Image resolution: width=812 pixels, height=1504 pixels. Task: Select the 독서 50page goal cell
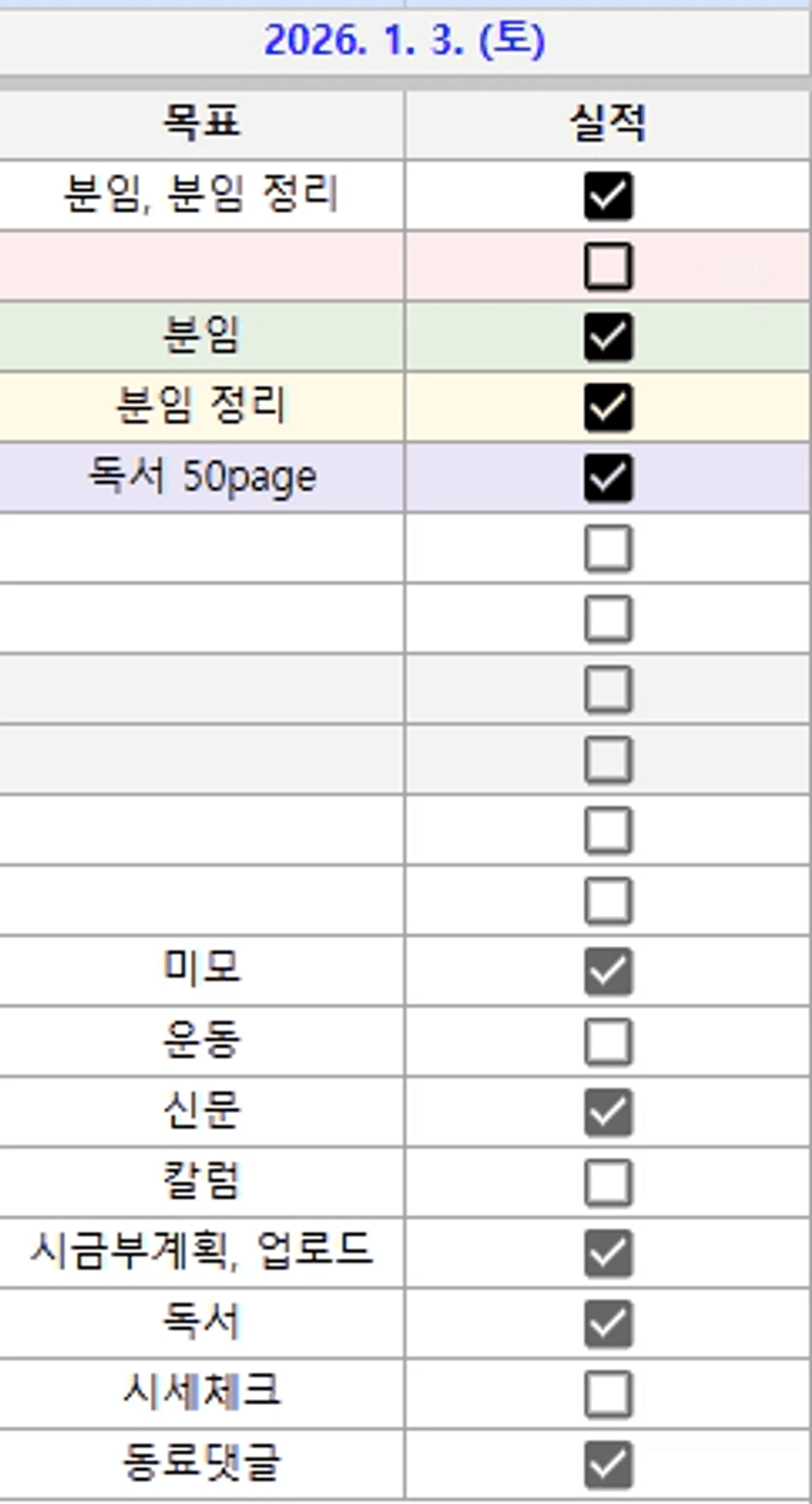[x=201, y=478]
